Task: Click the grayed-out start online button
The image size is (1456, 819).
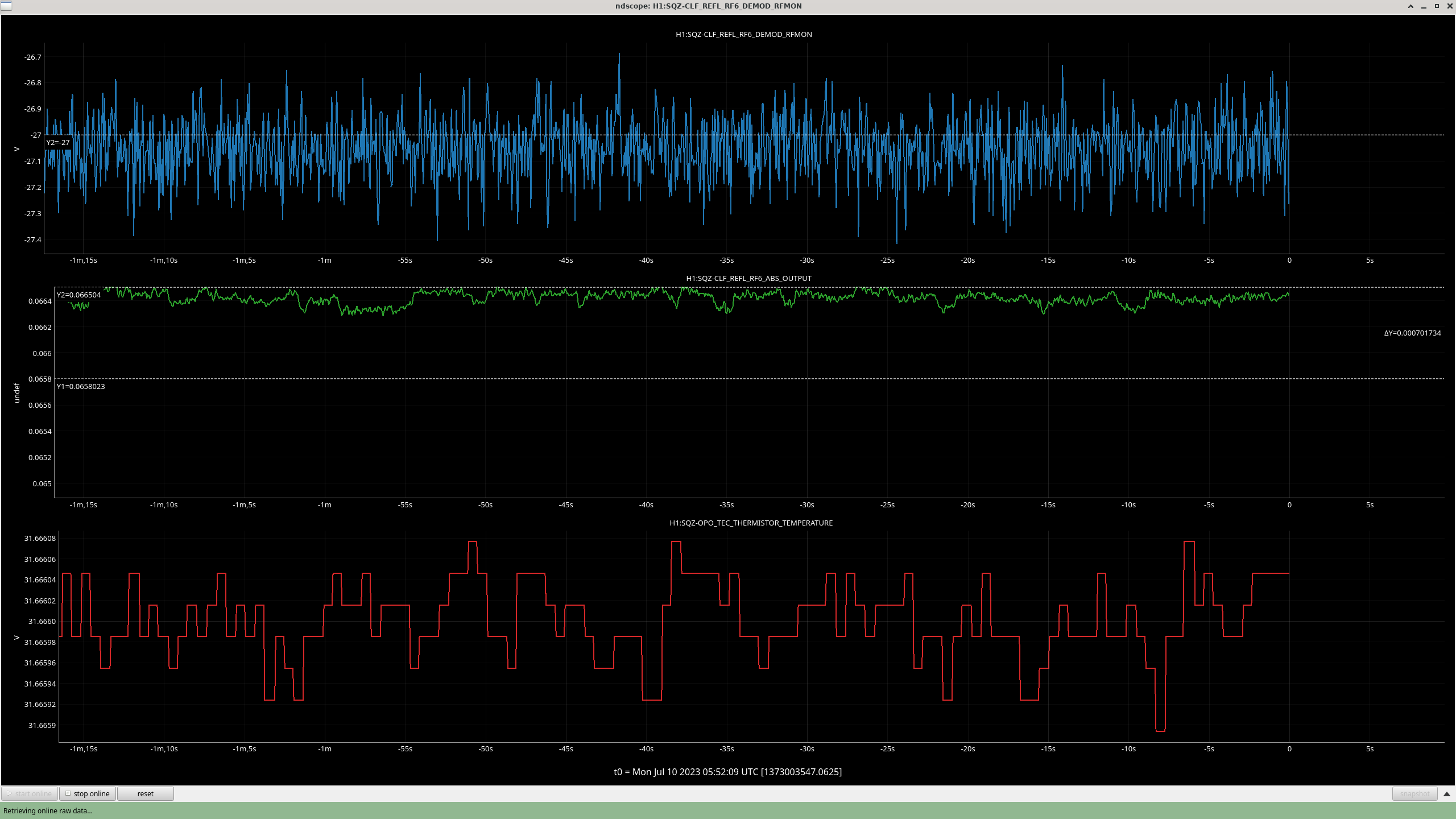Action: coord(30,793)
